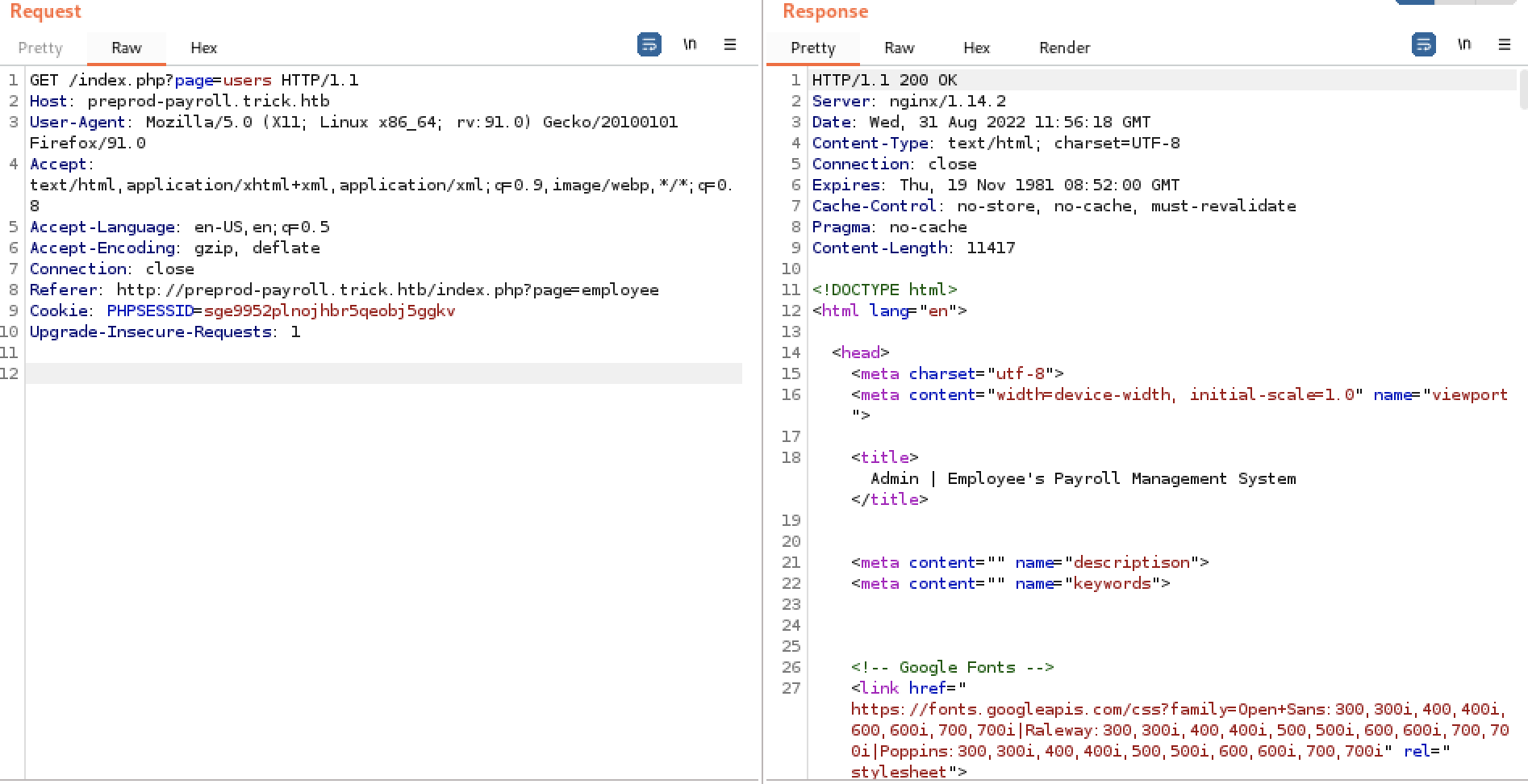Click the PHPSESSID cookie value
This screenshot has height=784, width=1528.
(330, 311)
